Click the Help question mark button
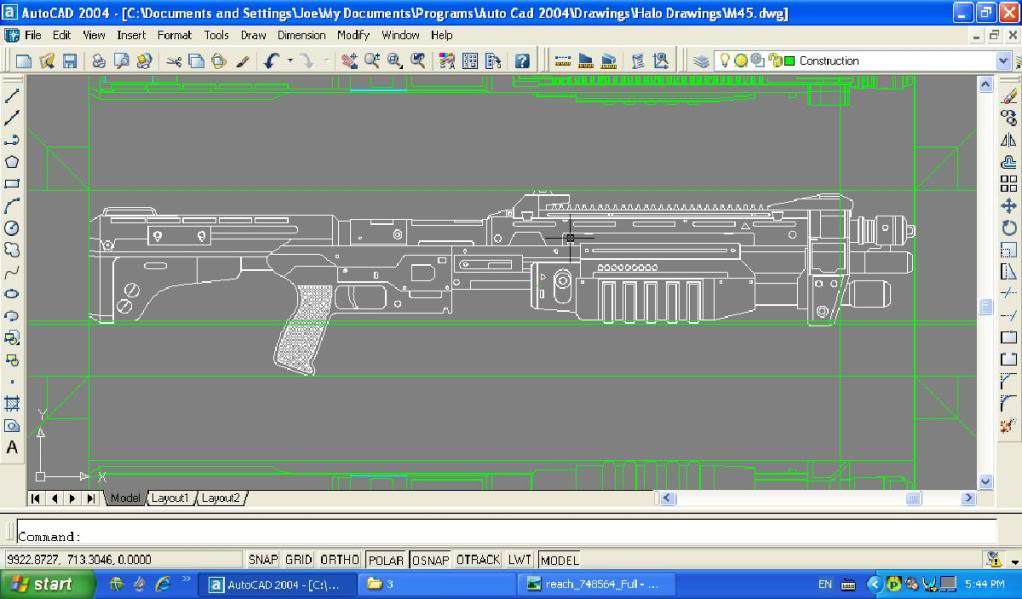1022x599 pixels. click(x=522, y=61)
